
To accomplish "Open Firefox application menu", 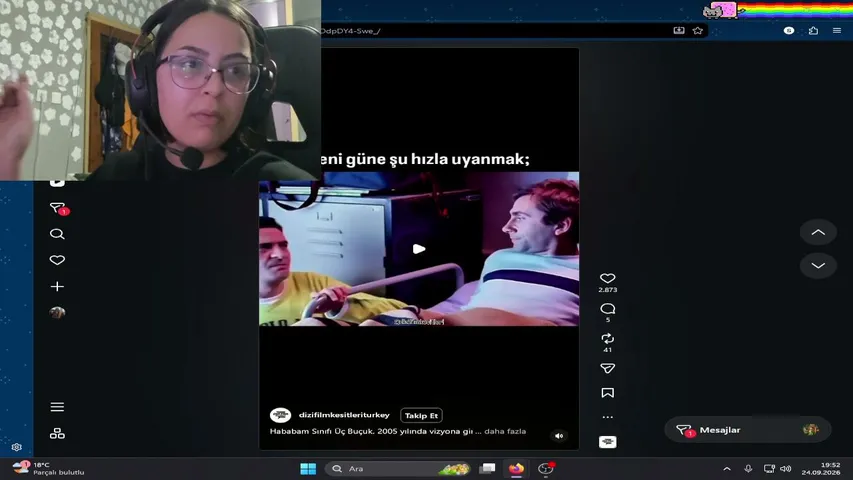I will tap(837, 30).
